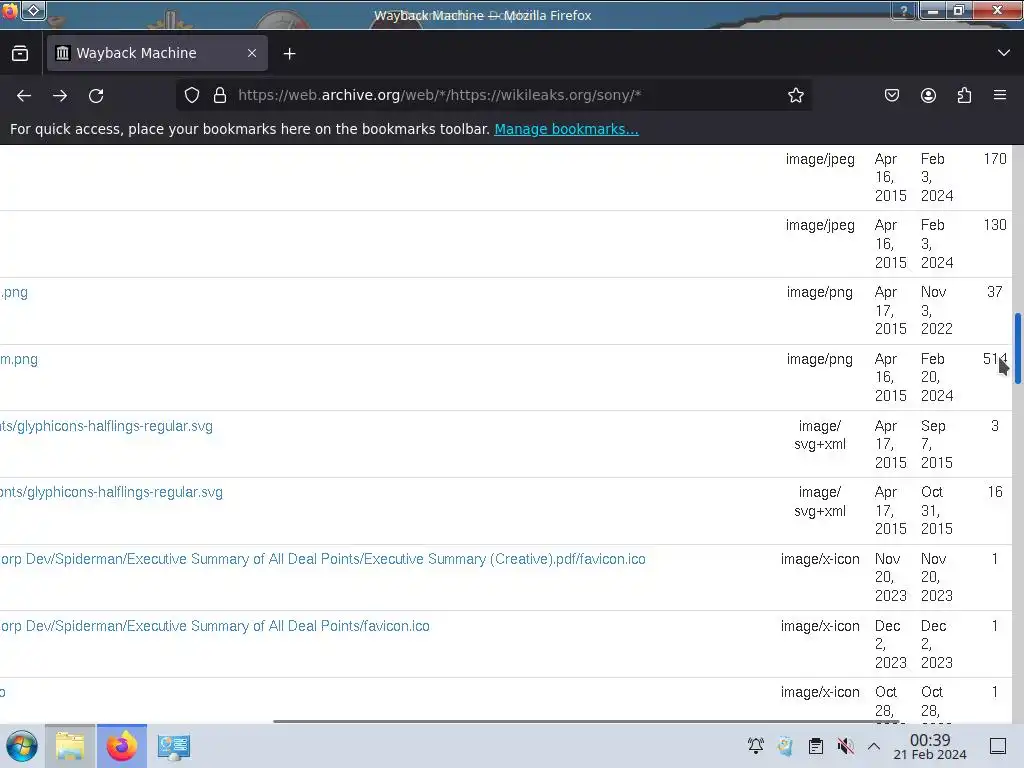View site security padlock info
This screenshot has height=768, width=1024.
(x=220, y=95)
